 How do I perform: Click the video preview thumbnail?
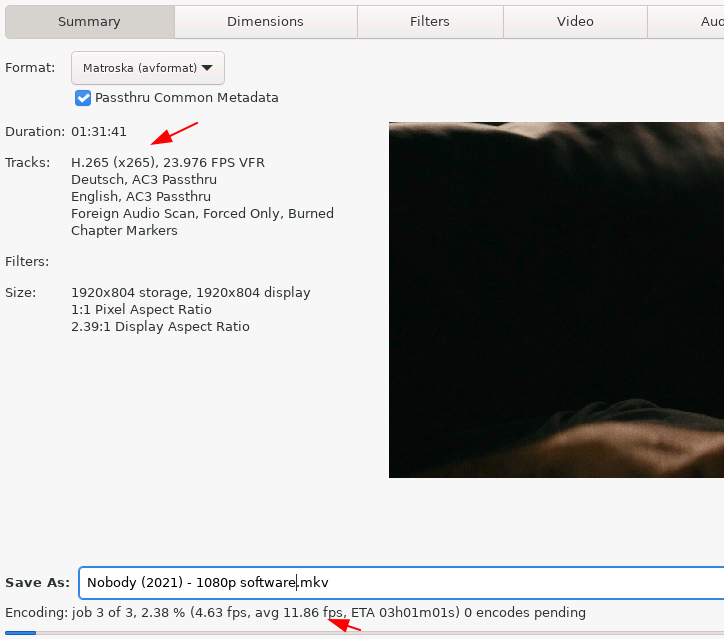(556, 300)
